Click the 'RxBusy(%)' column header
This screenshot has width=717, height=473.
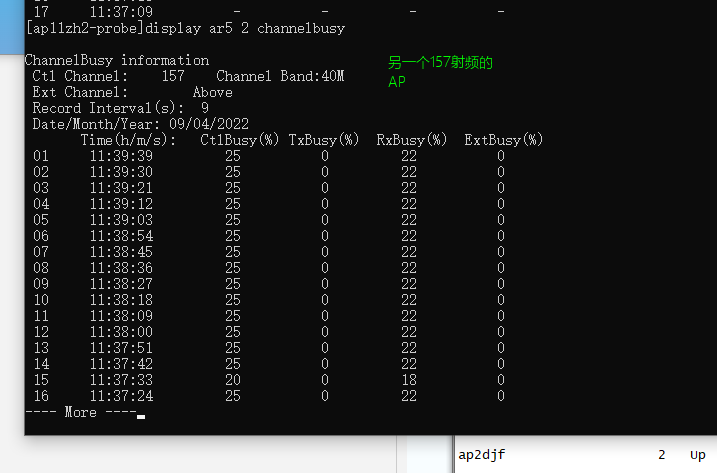coord(412,140)
